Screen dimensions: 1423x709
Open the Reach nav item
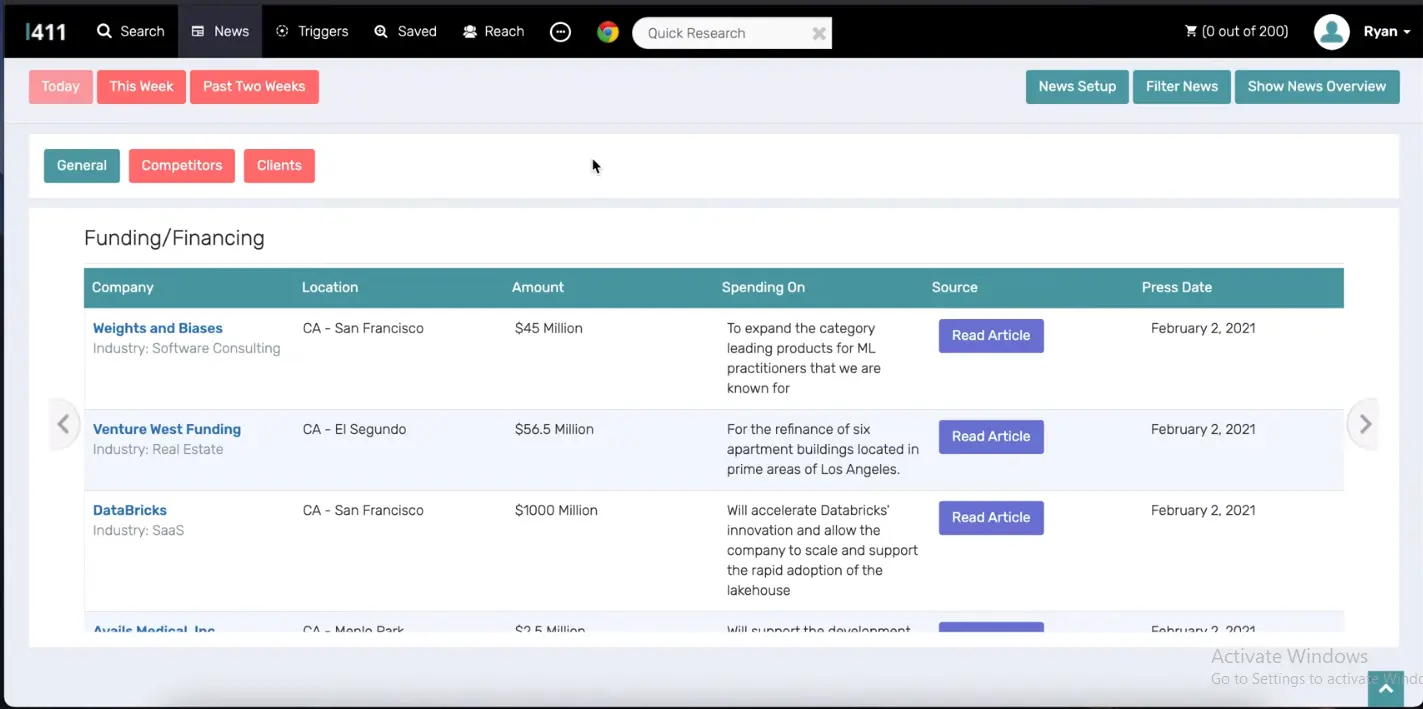(494, 31)
